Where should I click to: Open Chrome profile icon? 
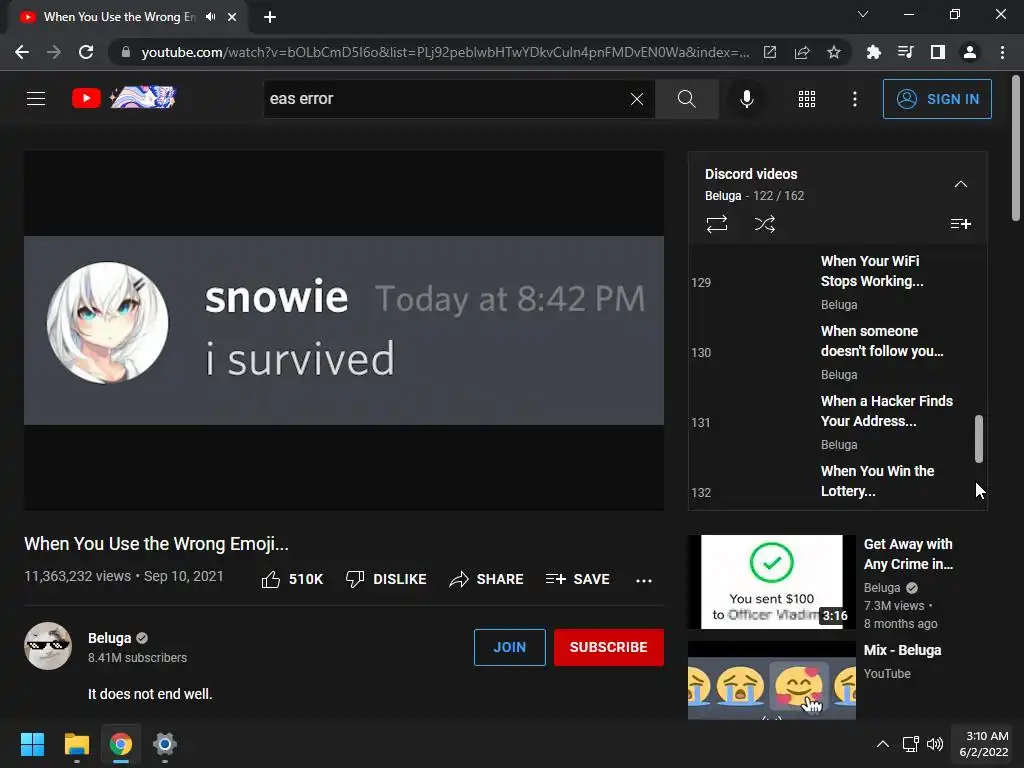click(x=970, y=52)
